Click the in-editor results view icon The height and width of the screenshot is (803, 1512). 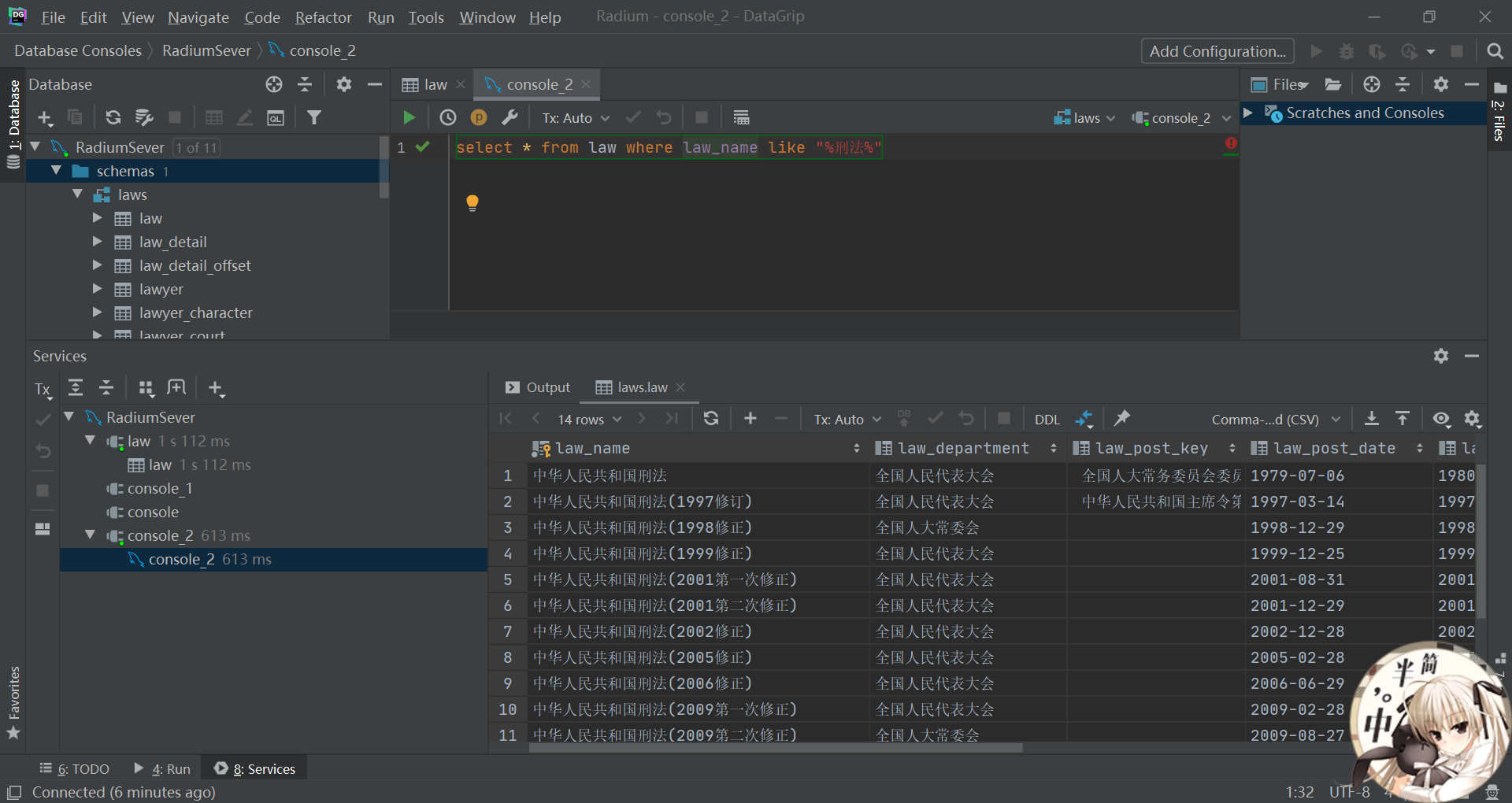(741, 117)
